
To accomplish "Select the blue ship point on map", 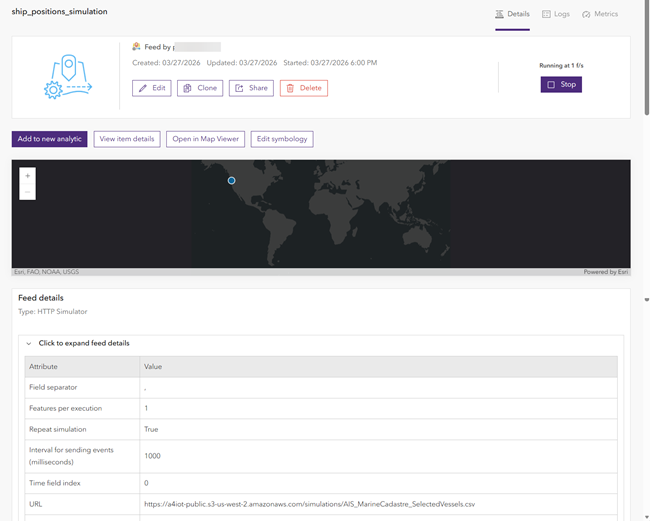I will tap(231, 180).
